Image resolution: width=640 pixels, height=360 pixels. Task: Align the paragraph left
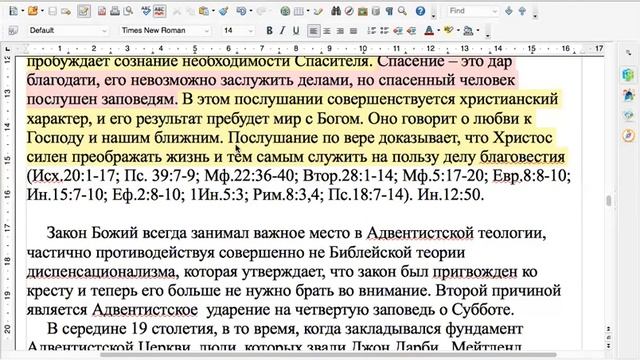point(313,30)
